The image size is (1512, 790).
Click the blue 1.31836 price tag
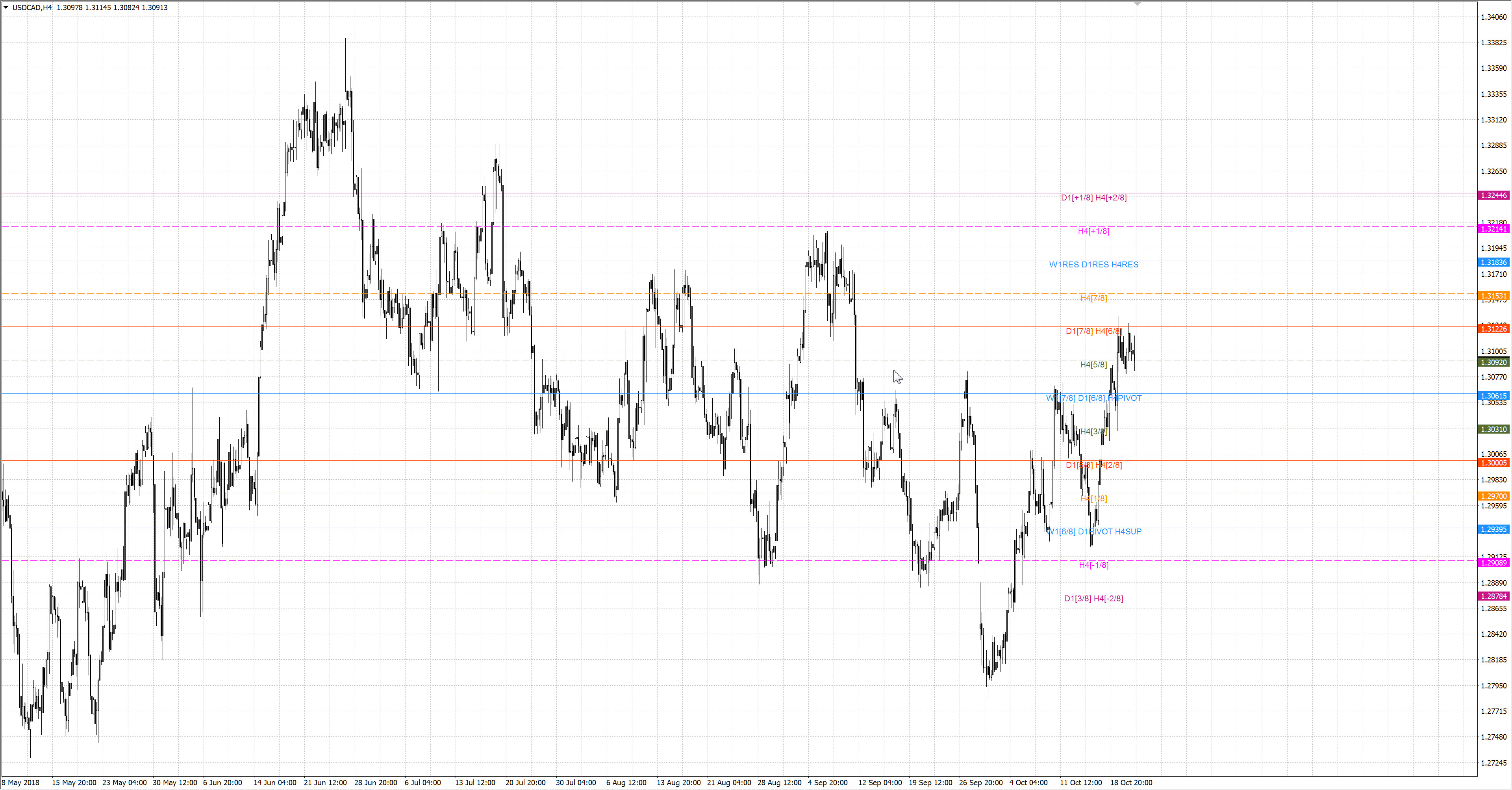tap(1494, 262)
